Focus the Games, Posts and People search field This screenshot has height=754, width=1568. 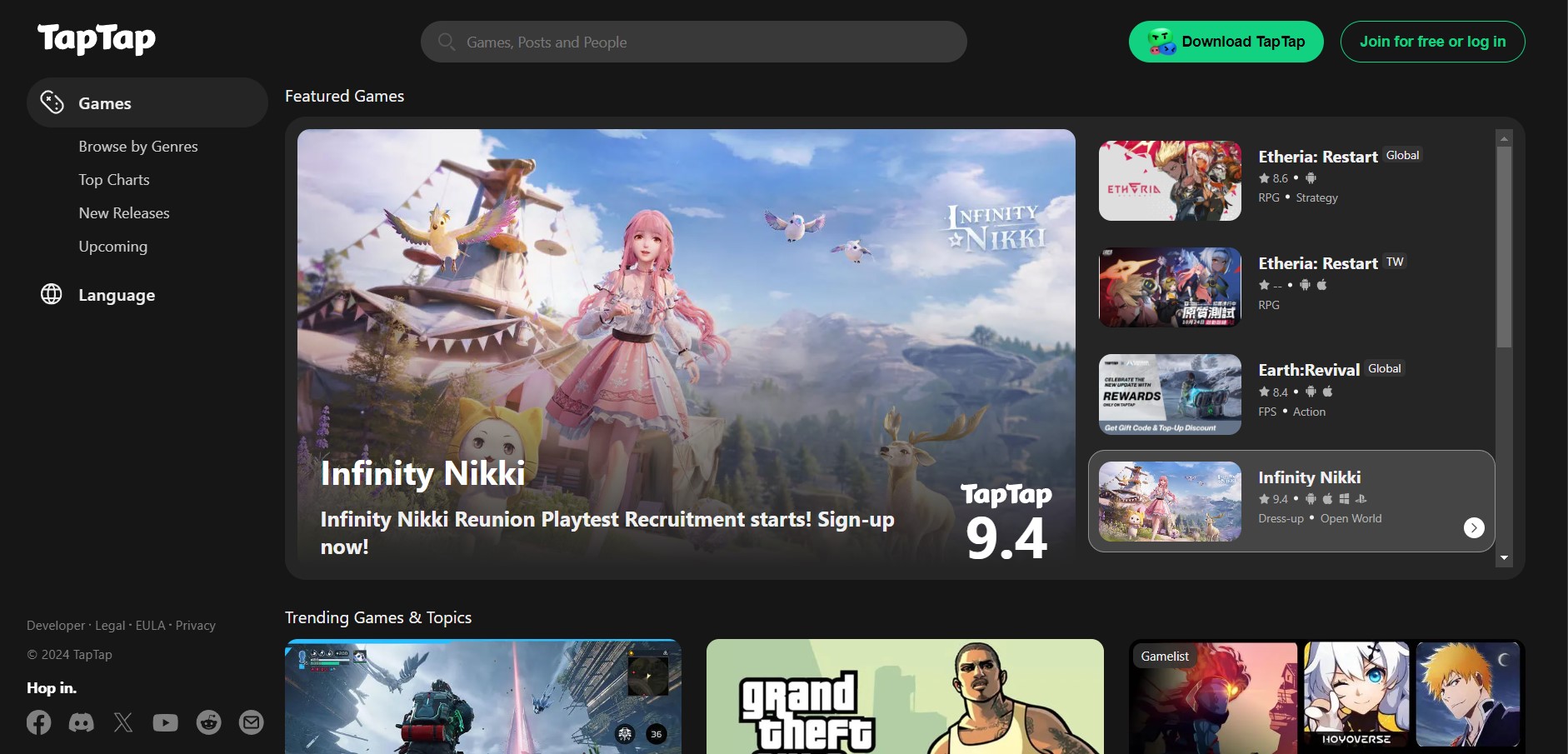[694, 42]
